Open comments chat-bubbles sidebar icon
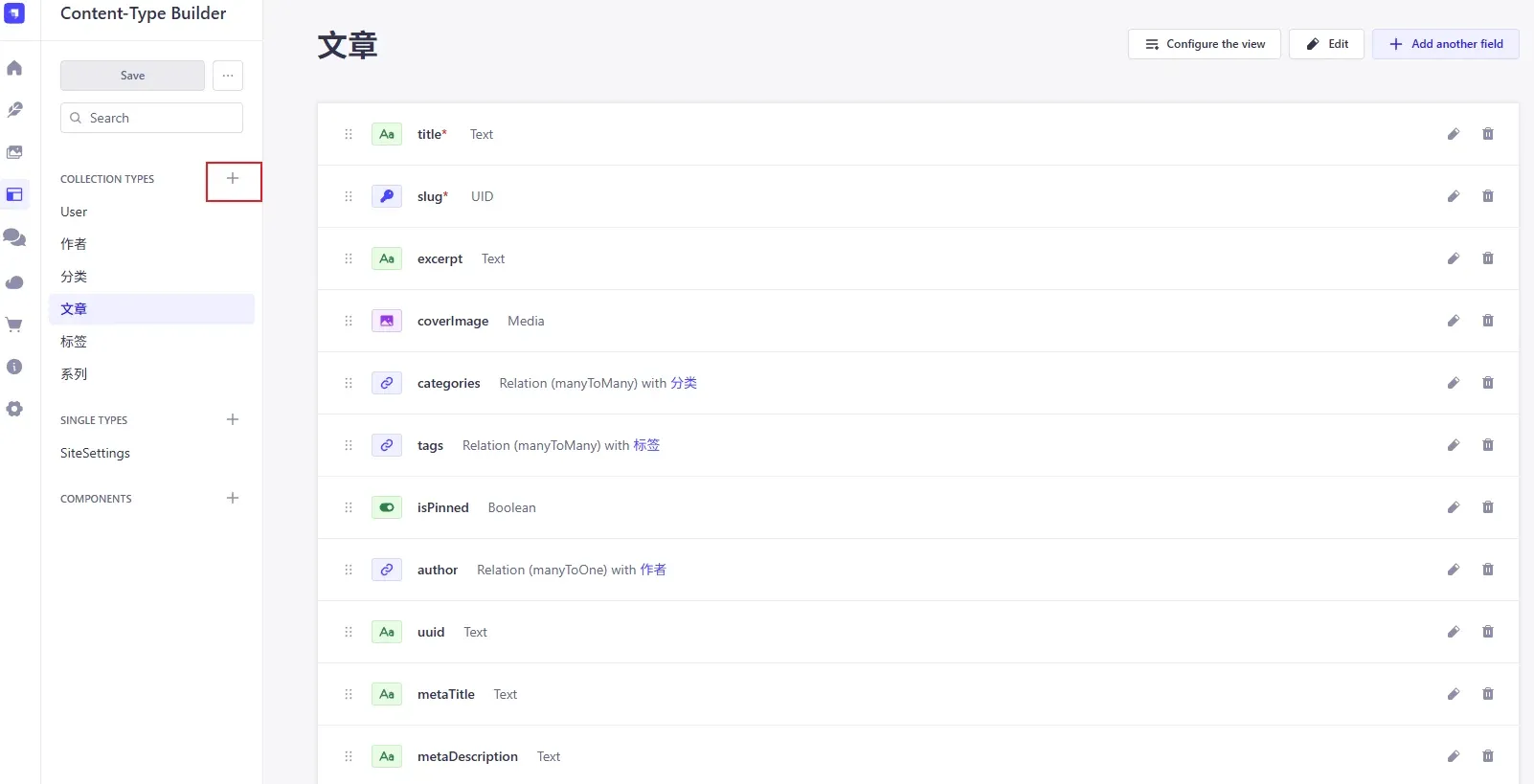Screen dimensions: 1534x784 point(14,236)
